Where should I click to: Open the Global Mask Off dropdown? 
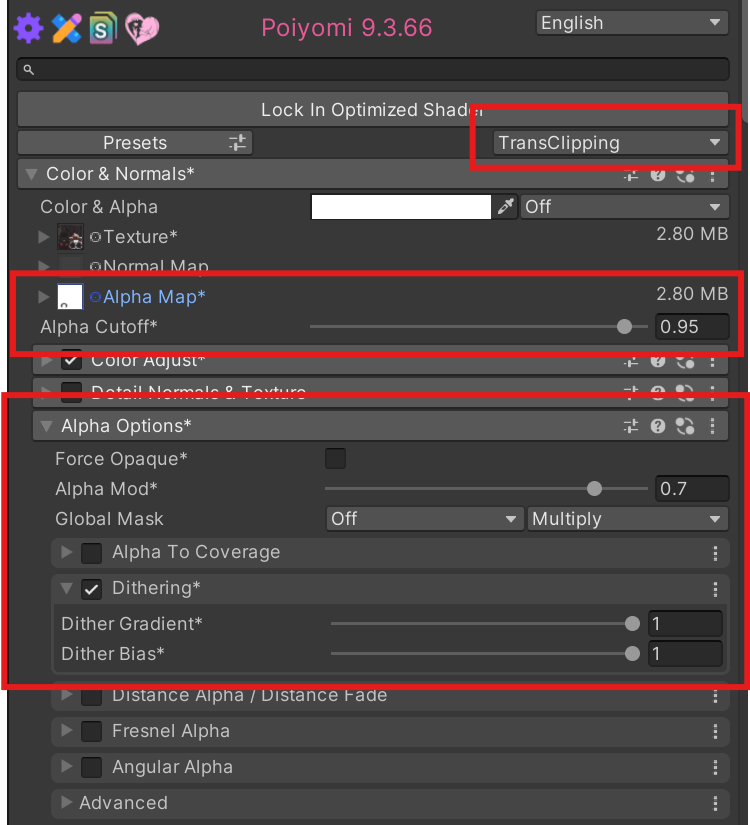point(425,519)
